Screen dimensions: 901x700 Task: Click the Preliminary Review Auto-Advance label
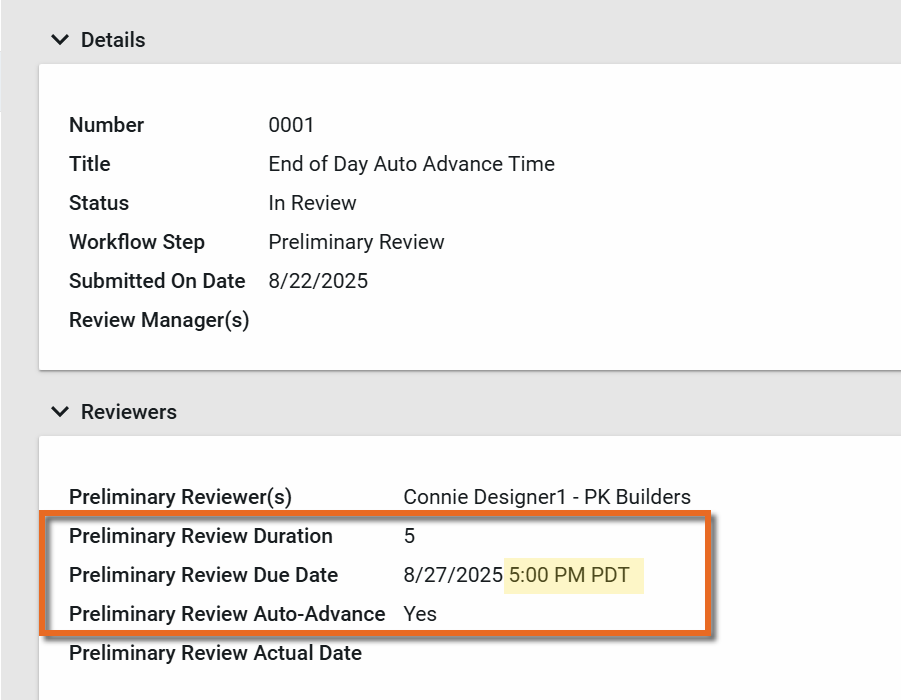[227, 614]
